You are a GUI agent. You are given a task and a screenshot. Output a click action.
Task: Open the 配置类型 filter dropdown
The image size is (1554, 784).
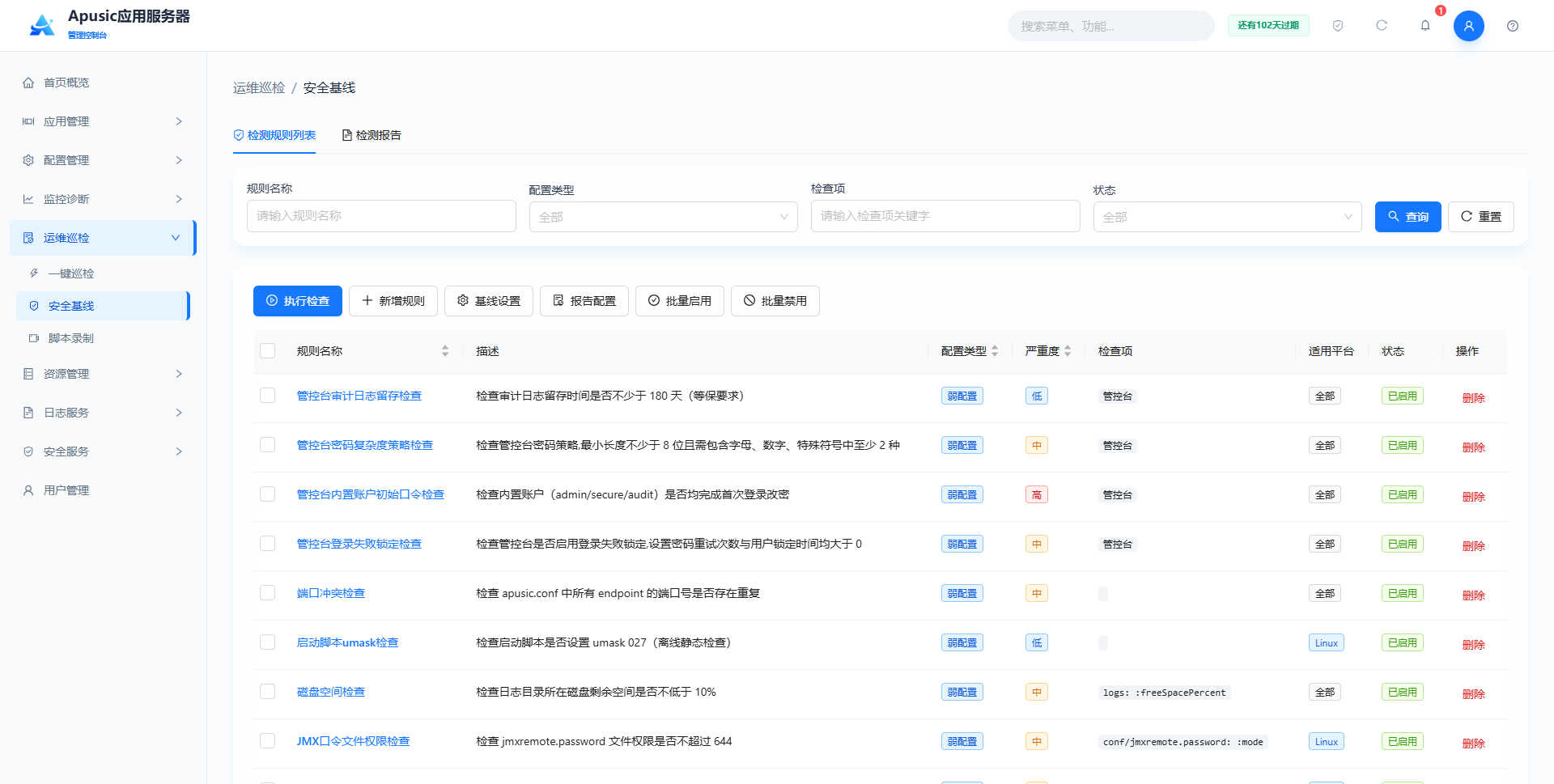pos(664,217)
